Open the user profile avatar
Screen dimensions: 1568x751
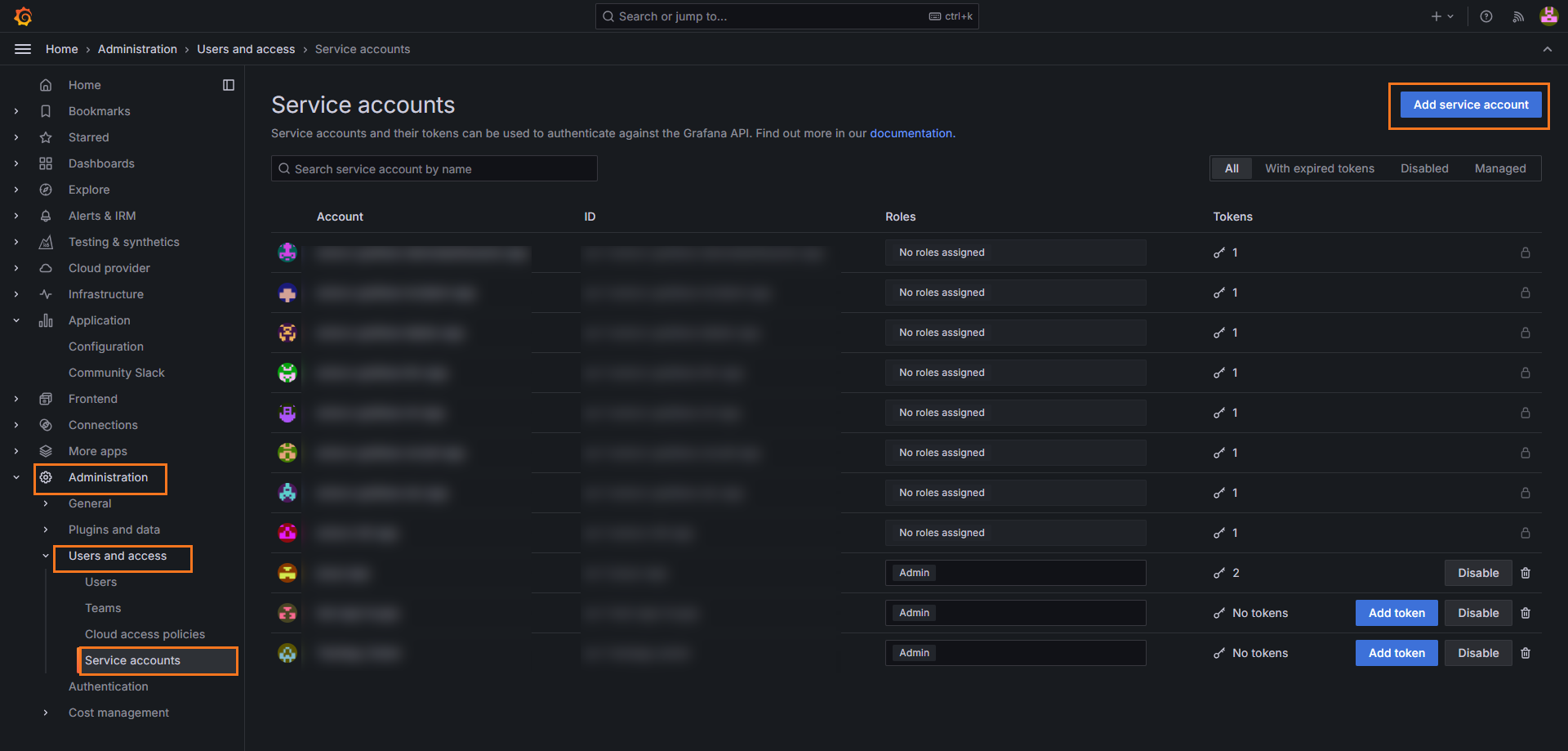pos(1548,16)
